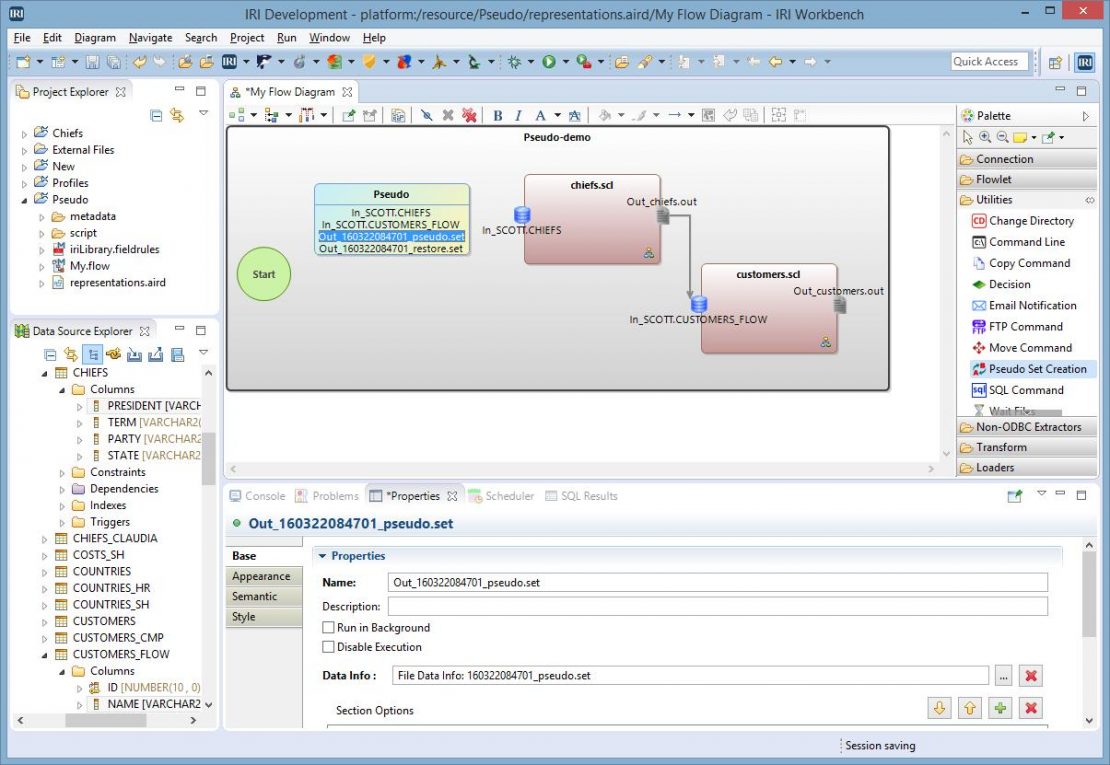Open the Flowlet palette drawer
1110x765 pixels.
tap(1026, 180)
